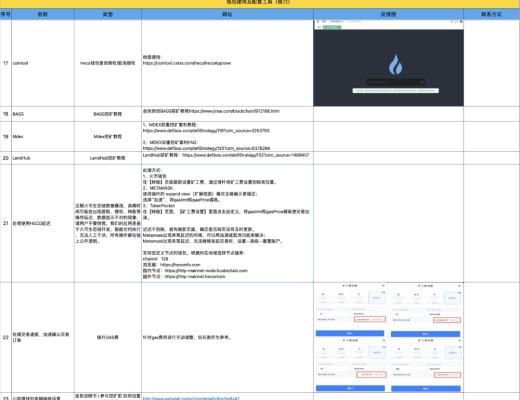Open the cointool.cabx.com hecoApprove URL
Viewport: 520px width, 400px height.
pos(187,63)
